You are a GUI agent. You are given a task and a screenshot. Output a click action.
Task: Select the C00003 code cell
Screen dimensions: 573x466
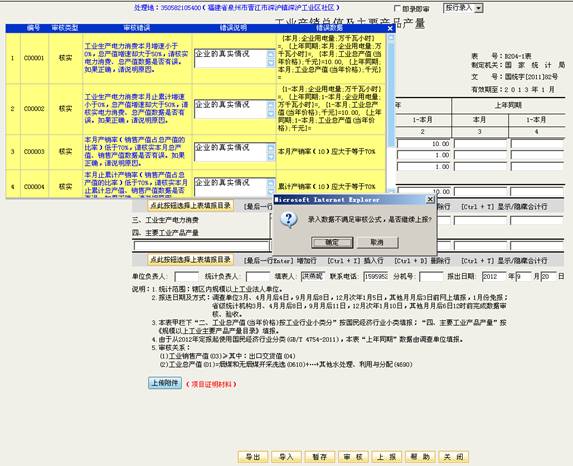(x=34, y=152)
